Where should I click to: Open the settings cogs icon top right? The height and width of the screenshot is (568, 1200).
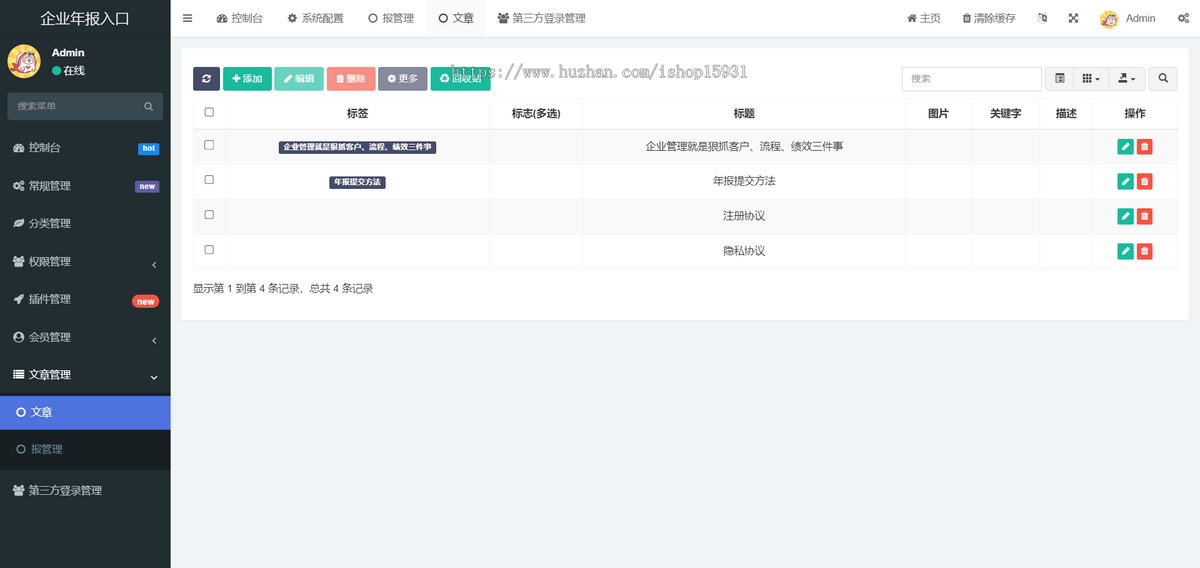click(1183, 18)
